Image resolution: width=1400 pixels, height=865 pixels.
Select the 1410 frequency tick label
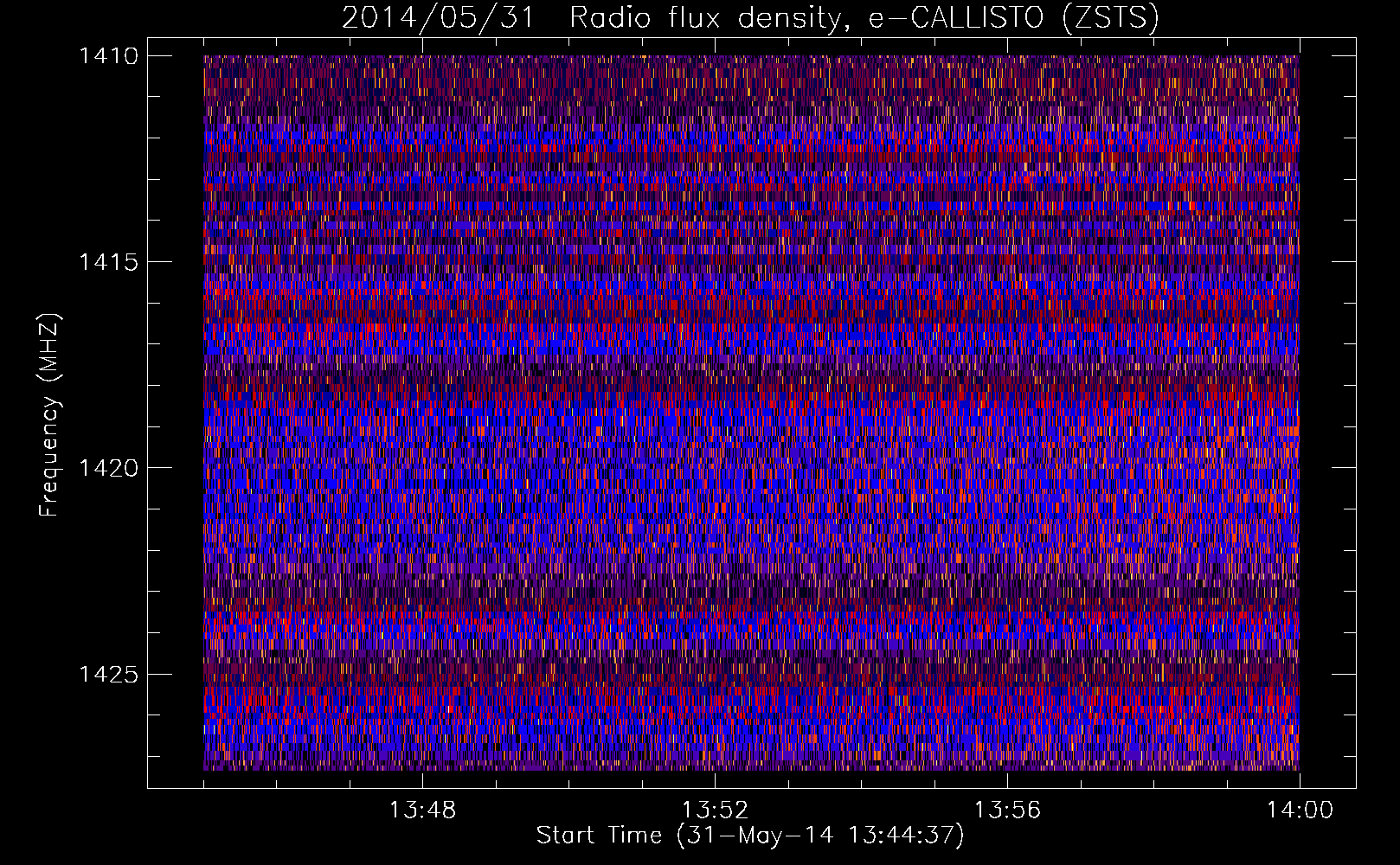tap(108, 56)
